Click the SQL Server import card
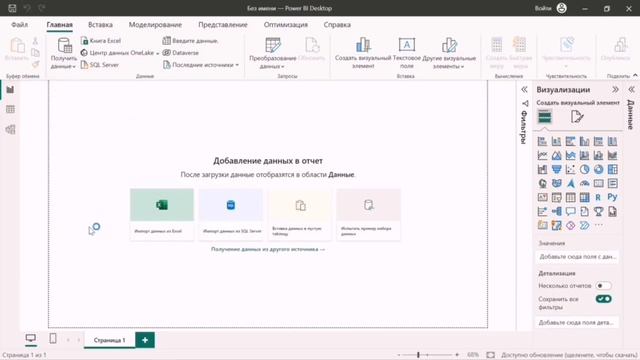The image size is (640, 360). click(231, 214)
